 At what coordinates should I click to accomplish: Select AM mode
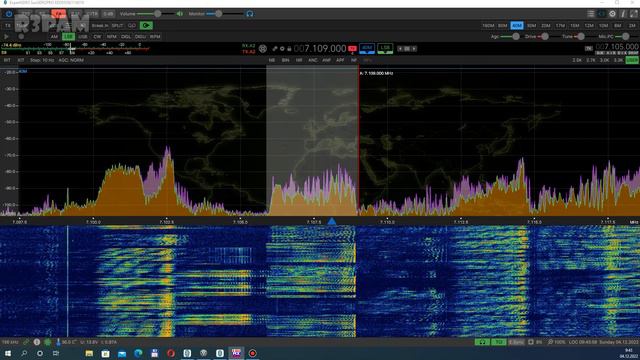[x=54, y=36]
